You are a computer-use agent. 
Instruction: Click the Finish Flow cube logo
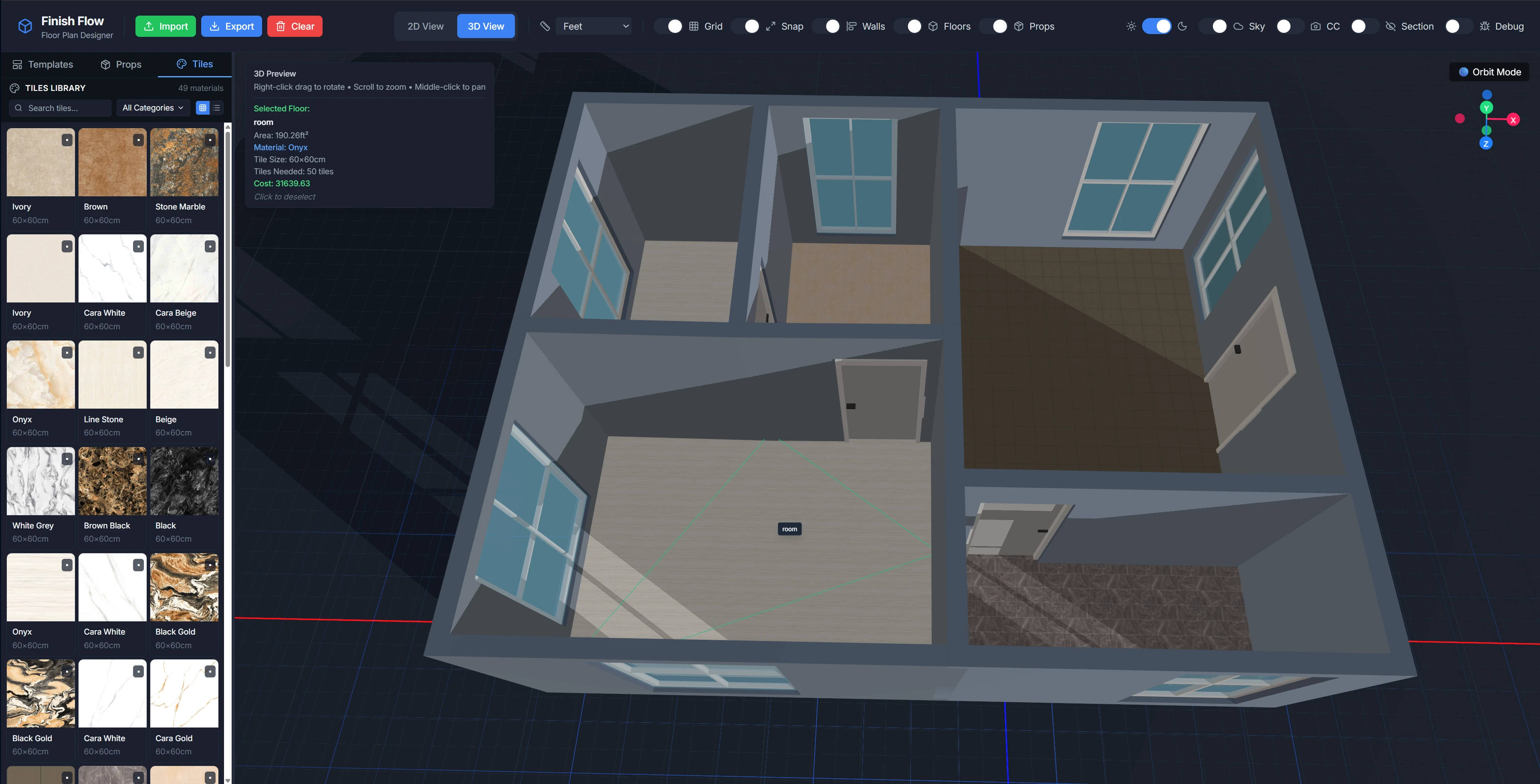click(25, 26)
